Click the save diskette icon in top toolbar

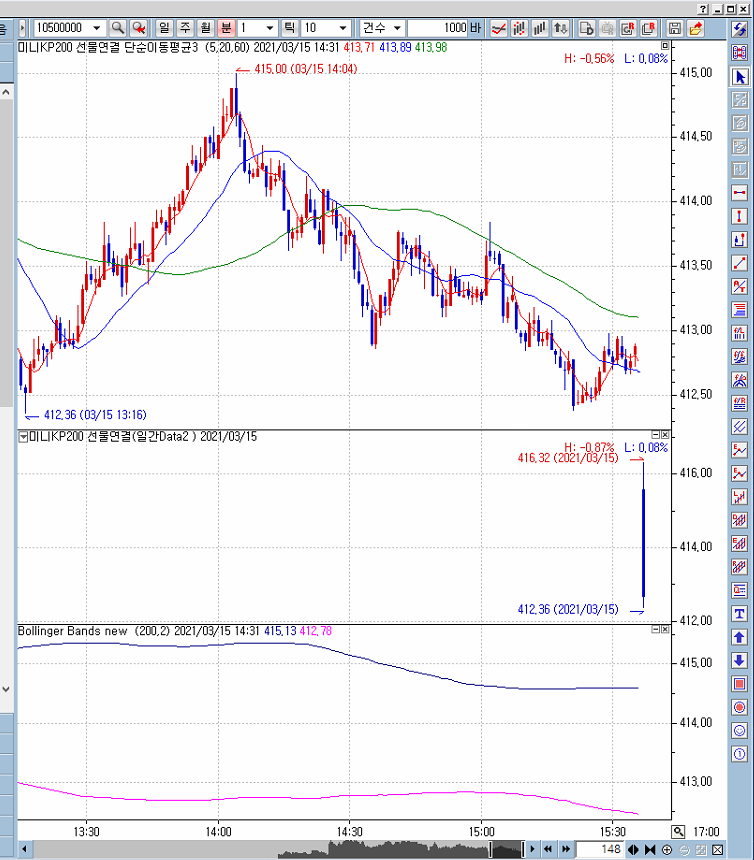coord(675,28)
